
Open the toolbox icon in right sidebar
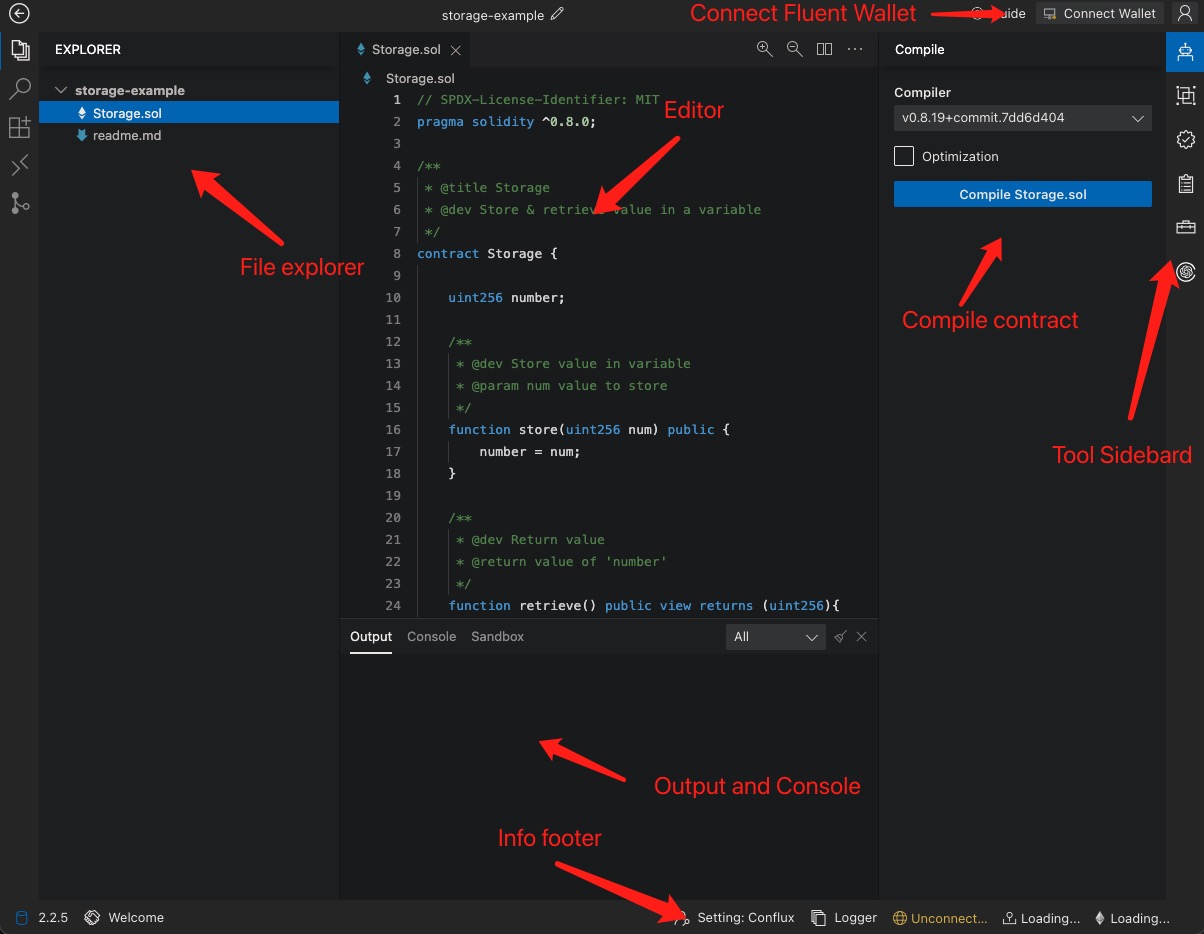point(1185,228)
